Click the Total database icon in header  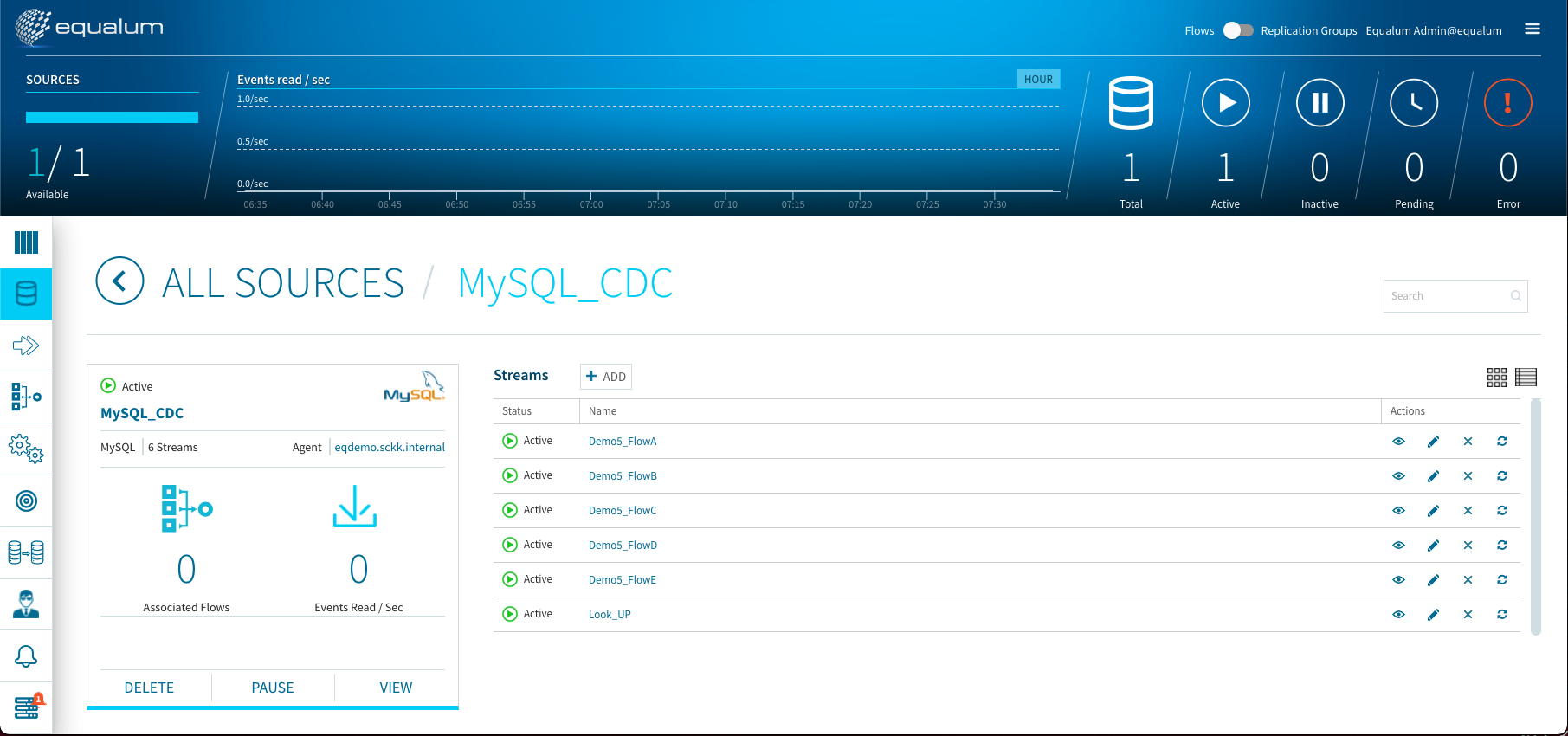[1131, 103]
